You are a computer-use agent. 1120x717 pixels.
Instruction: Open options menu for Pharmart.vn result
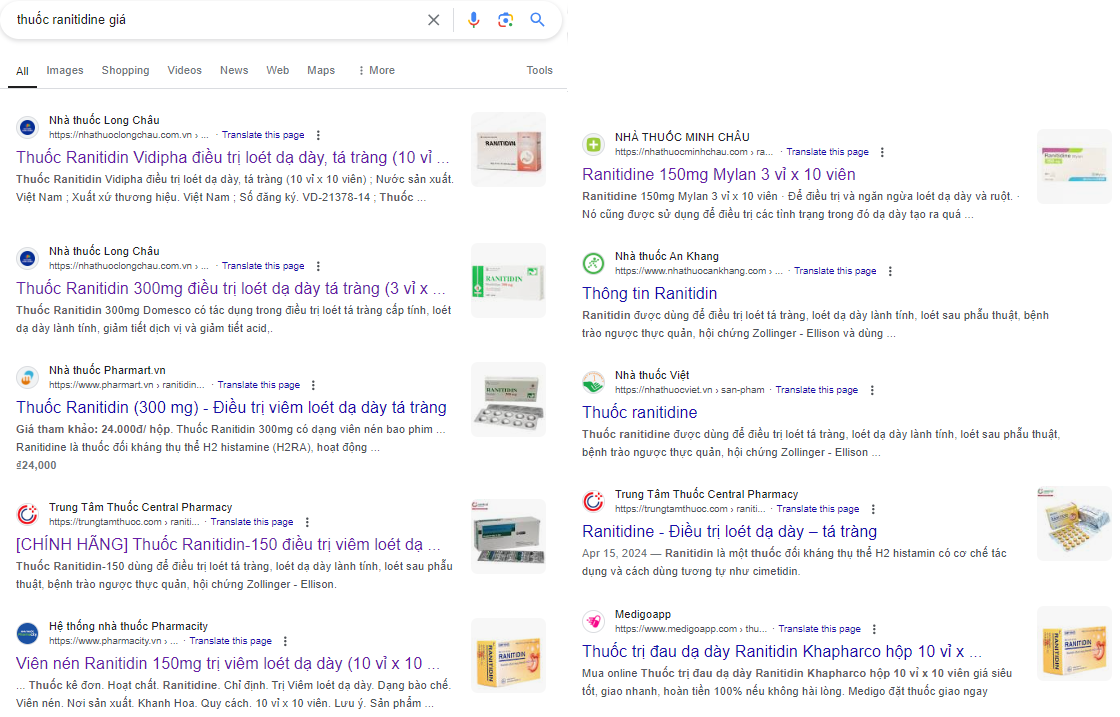[x=313, y=385]
